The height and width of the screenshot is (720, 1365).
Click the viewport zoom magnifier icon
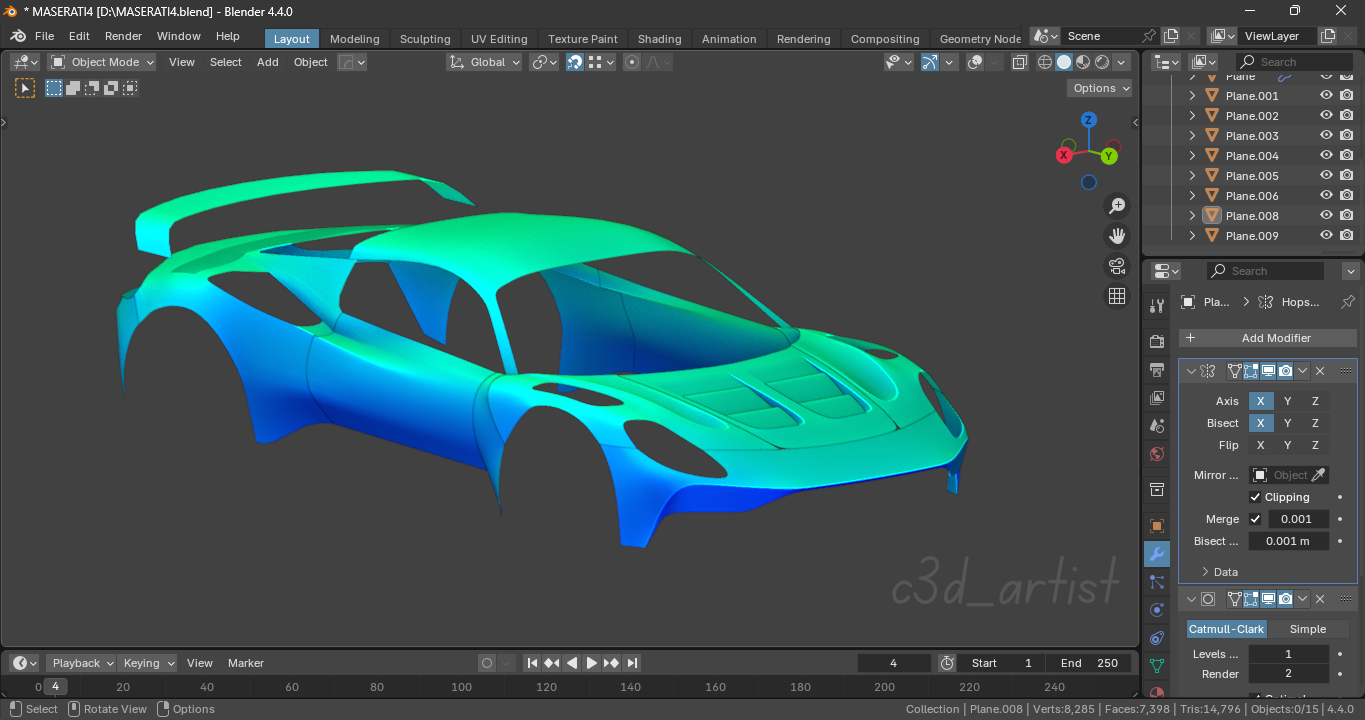click(1117, 206)
